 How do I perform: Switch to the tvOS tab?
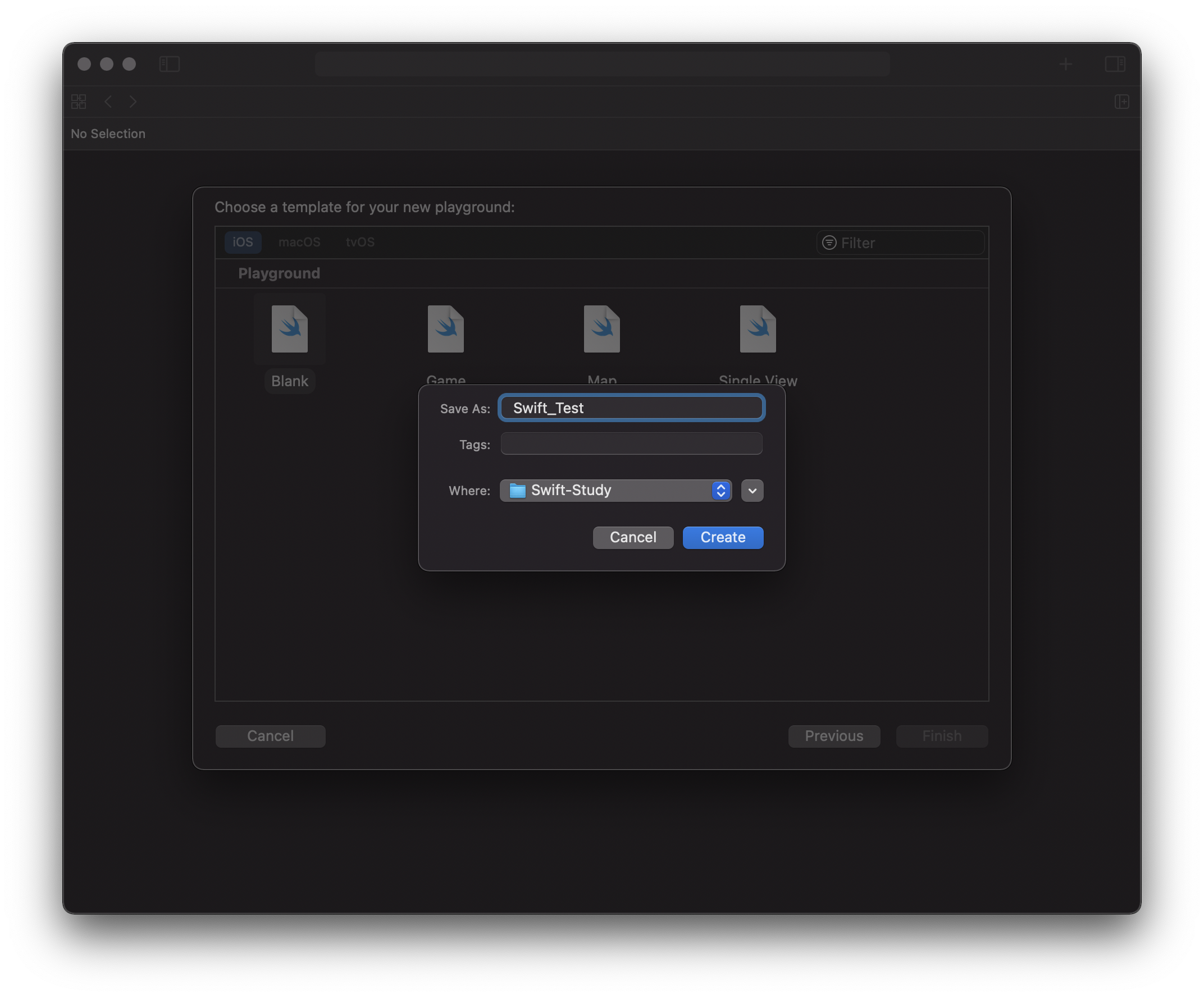[x=360, y=242]
